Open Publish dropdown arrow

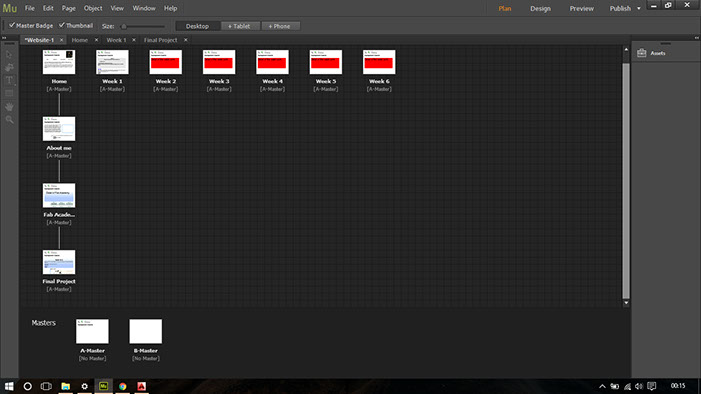(x=638, y=8)
